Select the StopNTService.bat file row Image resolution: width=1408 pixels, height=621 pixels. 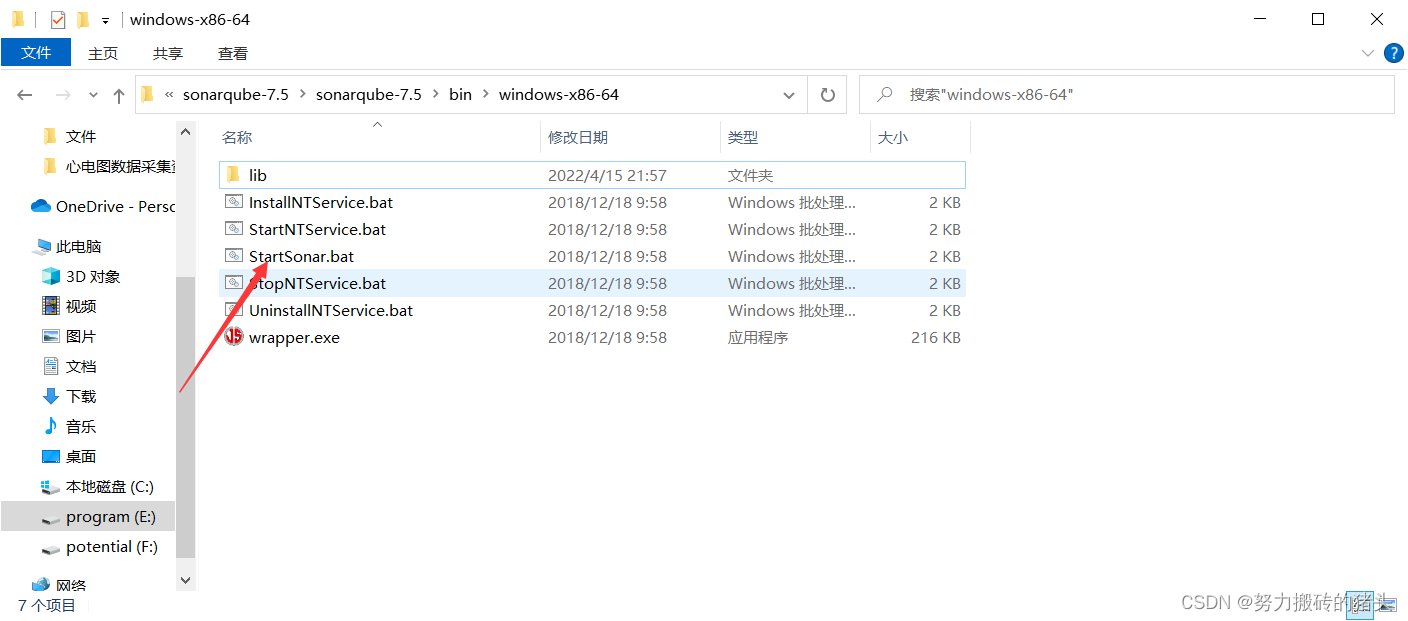coord(593,283)
